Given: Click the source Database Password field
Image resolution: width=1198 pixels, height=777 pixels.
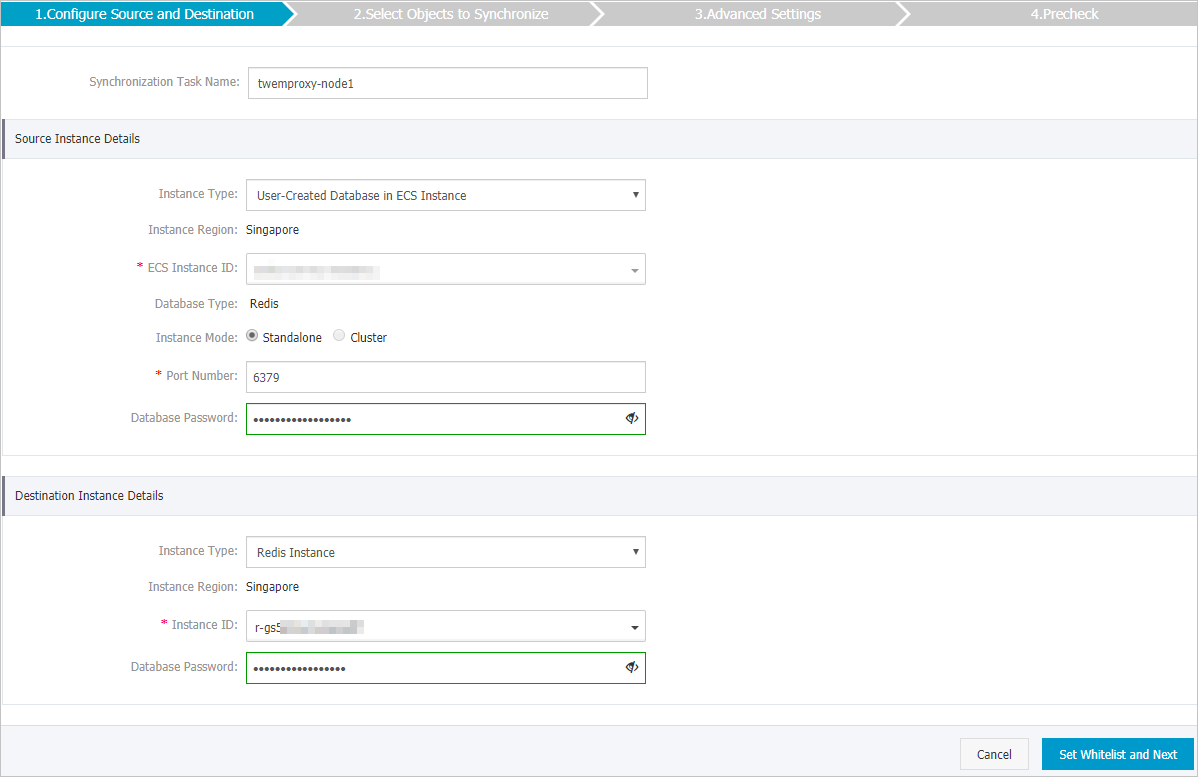Looking at the screenshot, I should point(430,418).
